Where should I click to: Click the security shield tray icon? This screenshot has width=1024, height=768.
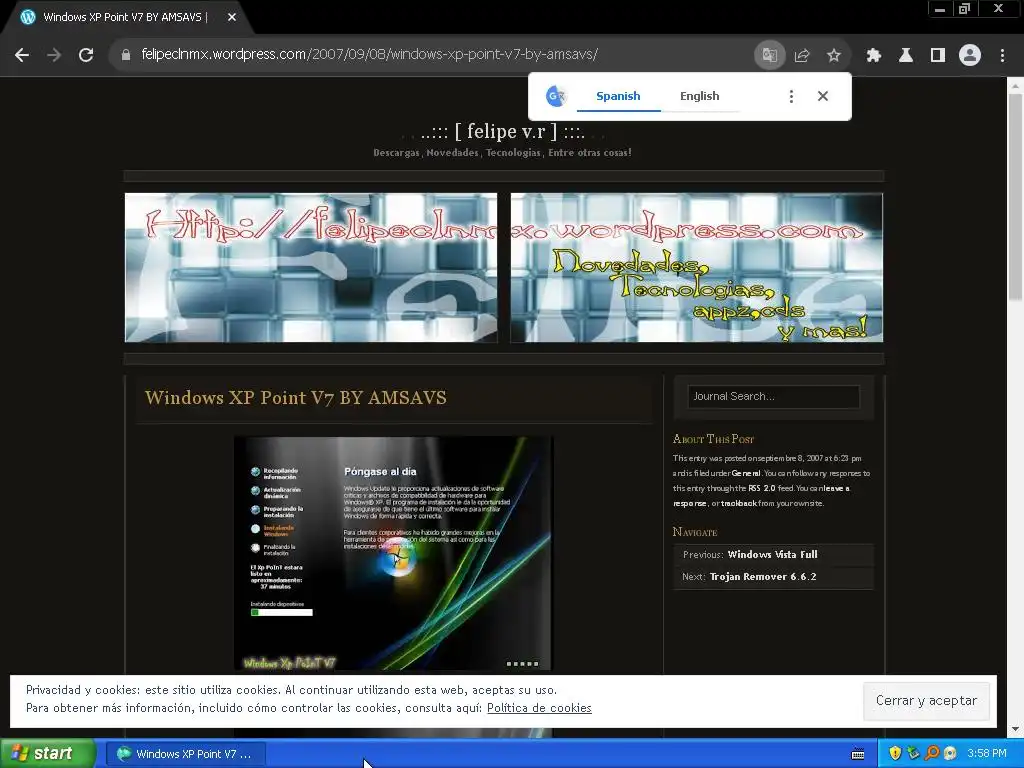(x=895, y=754)
